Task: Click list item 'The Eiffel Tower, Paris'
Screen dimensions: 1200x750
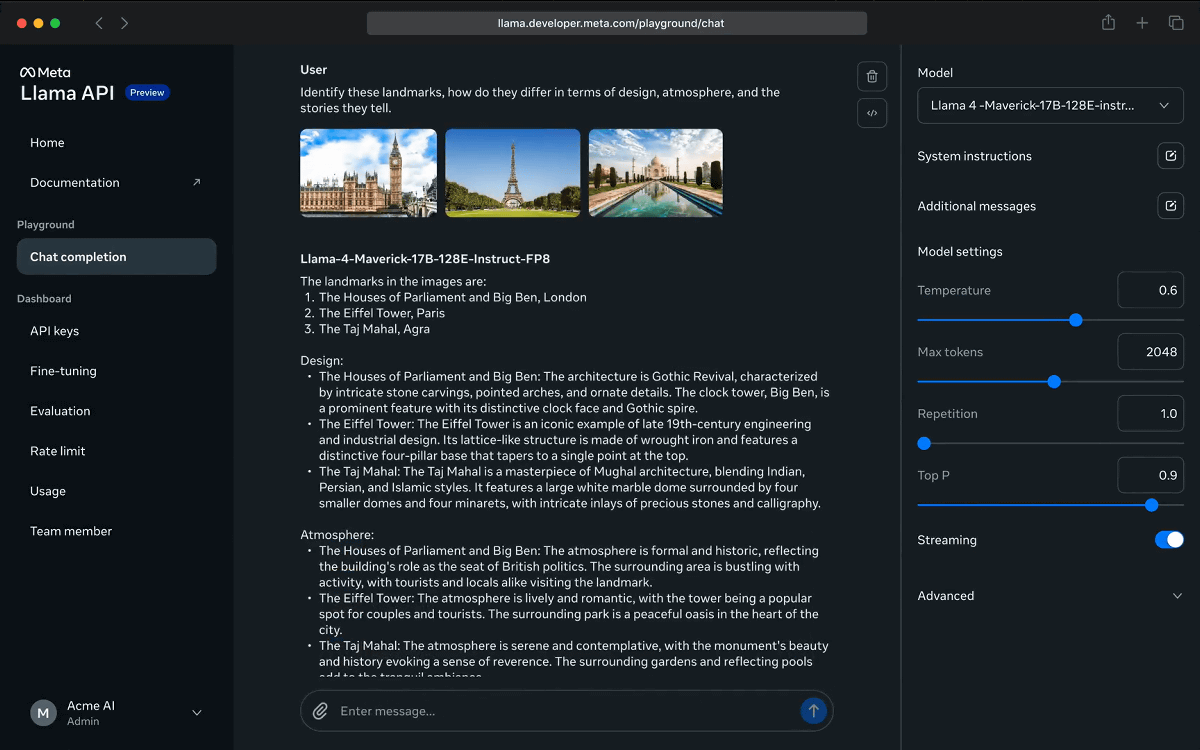Action: (x=382, y=313)
